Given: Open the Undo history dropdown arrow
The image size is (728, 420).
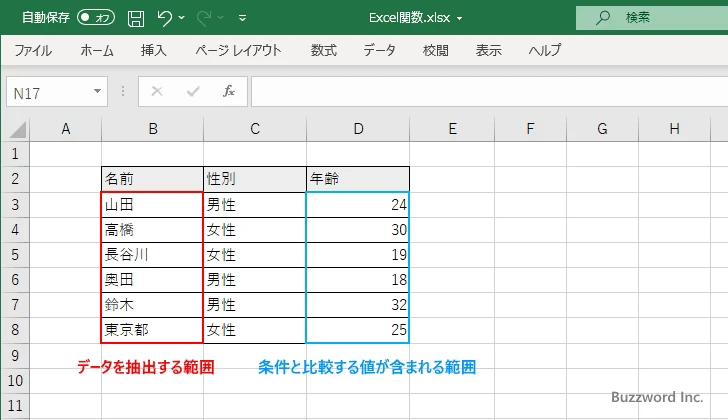Looking at the screenshot, I should [x=184, y=17].
